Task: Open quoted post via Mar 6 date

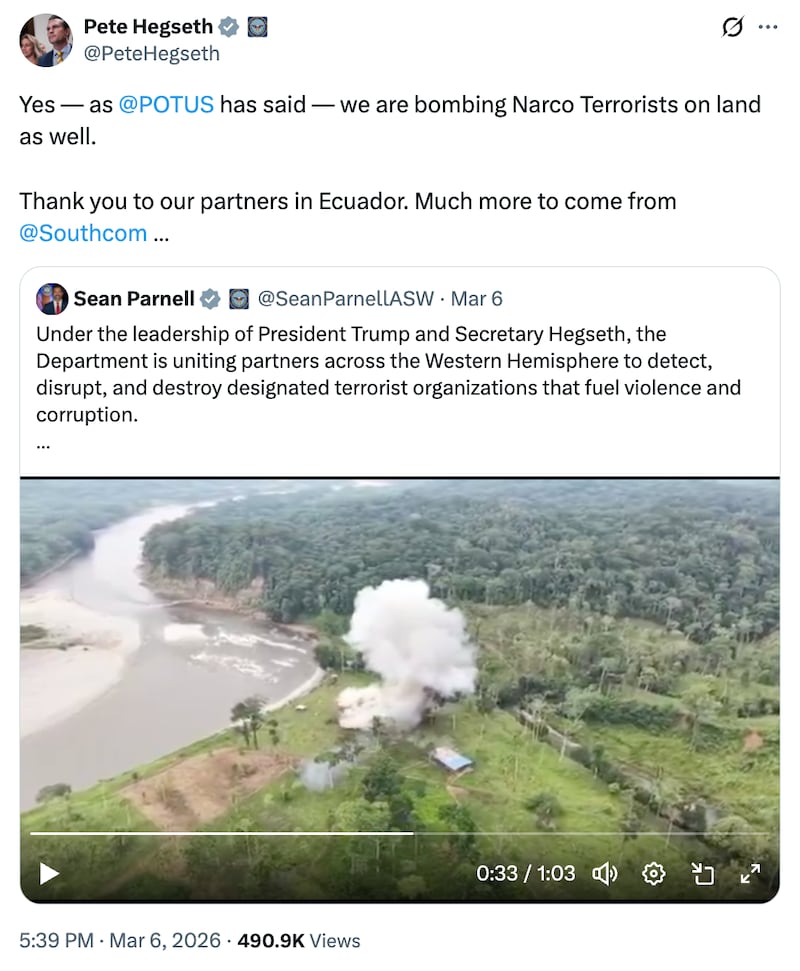Action: pyautogui.click(x=477, y=298)
